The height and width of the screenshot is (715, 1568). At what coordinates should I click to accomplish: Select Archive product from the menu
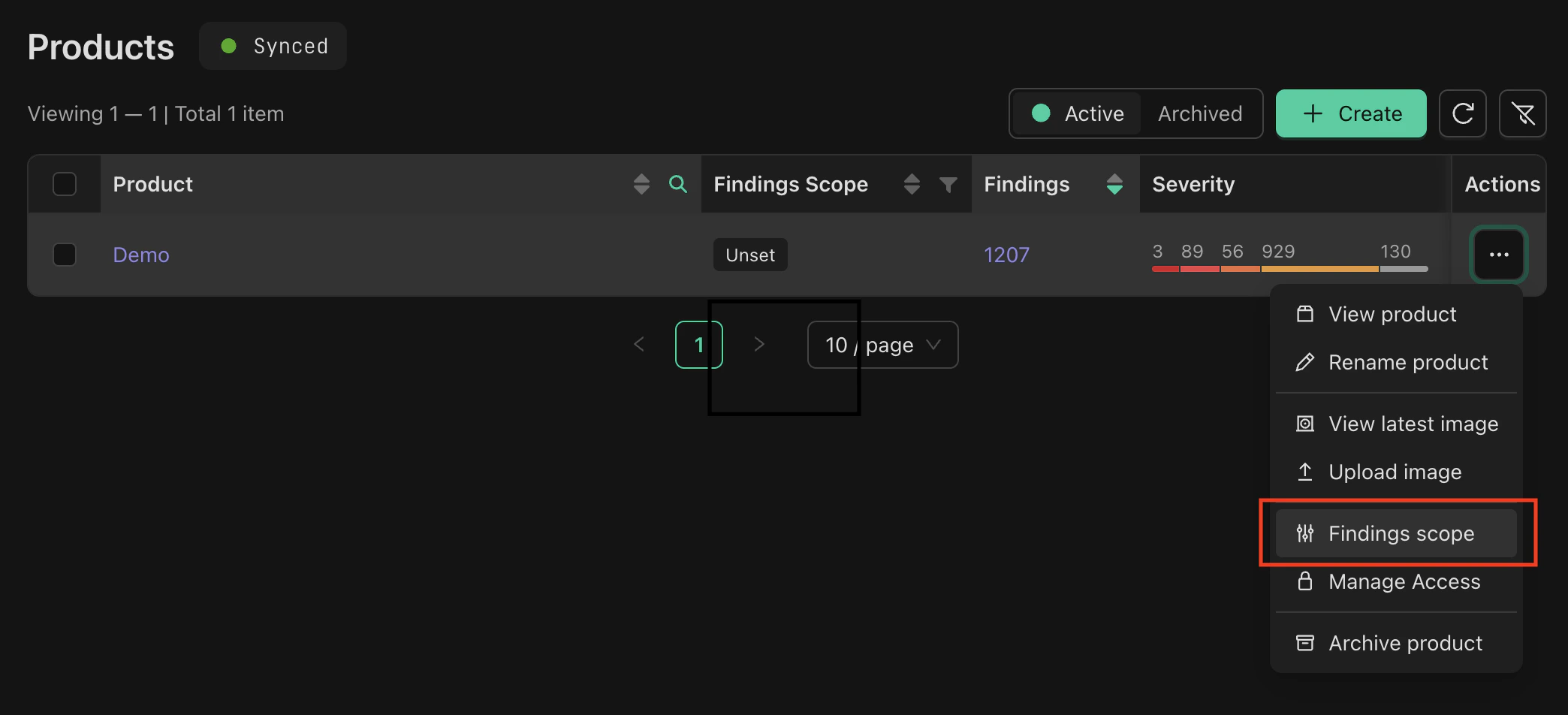point(1404,643)
